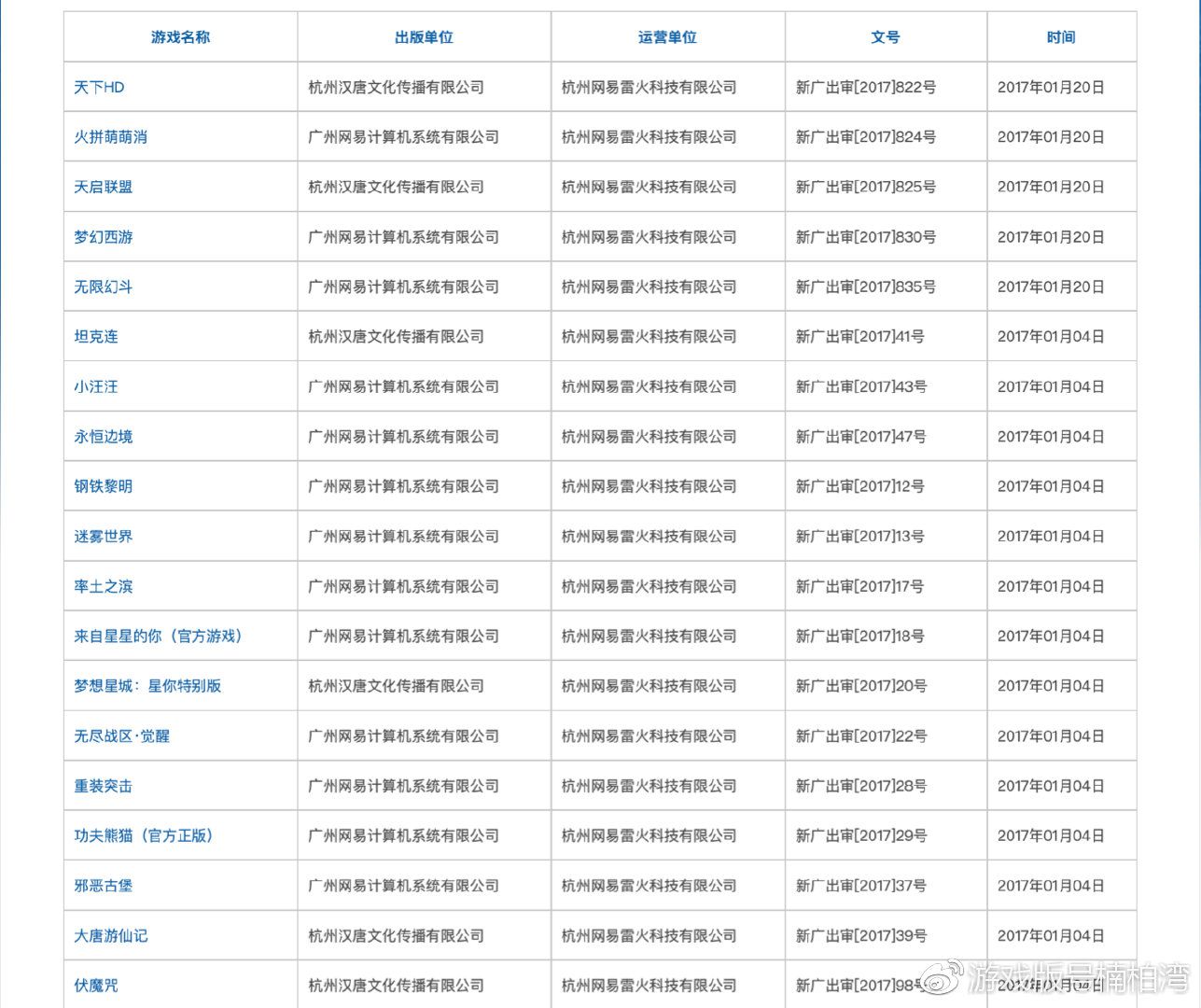1201x1008 pixels.
Task: Select 新广出审[2017]835号 cell
Action: point(886,287)
